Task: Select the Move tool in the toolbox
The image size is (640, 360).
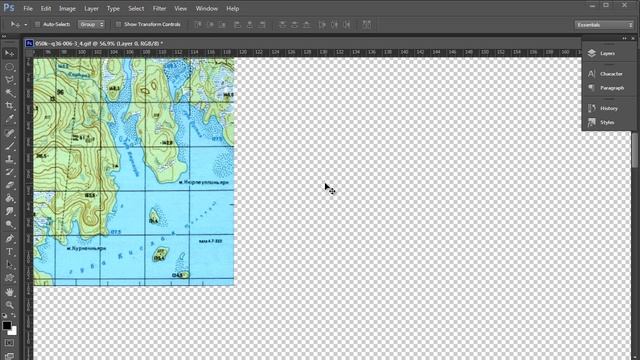Action: [x=9, y=53]
